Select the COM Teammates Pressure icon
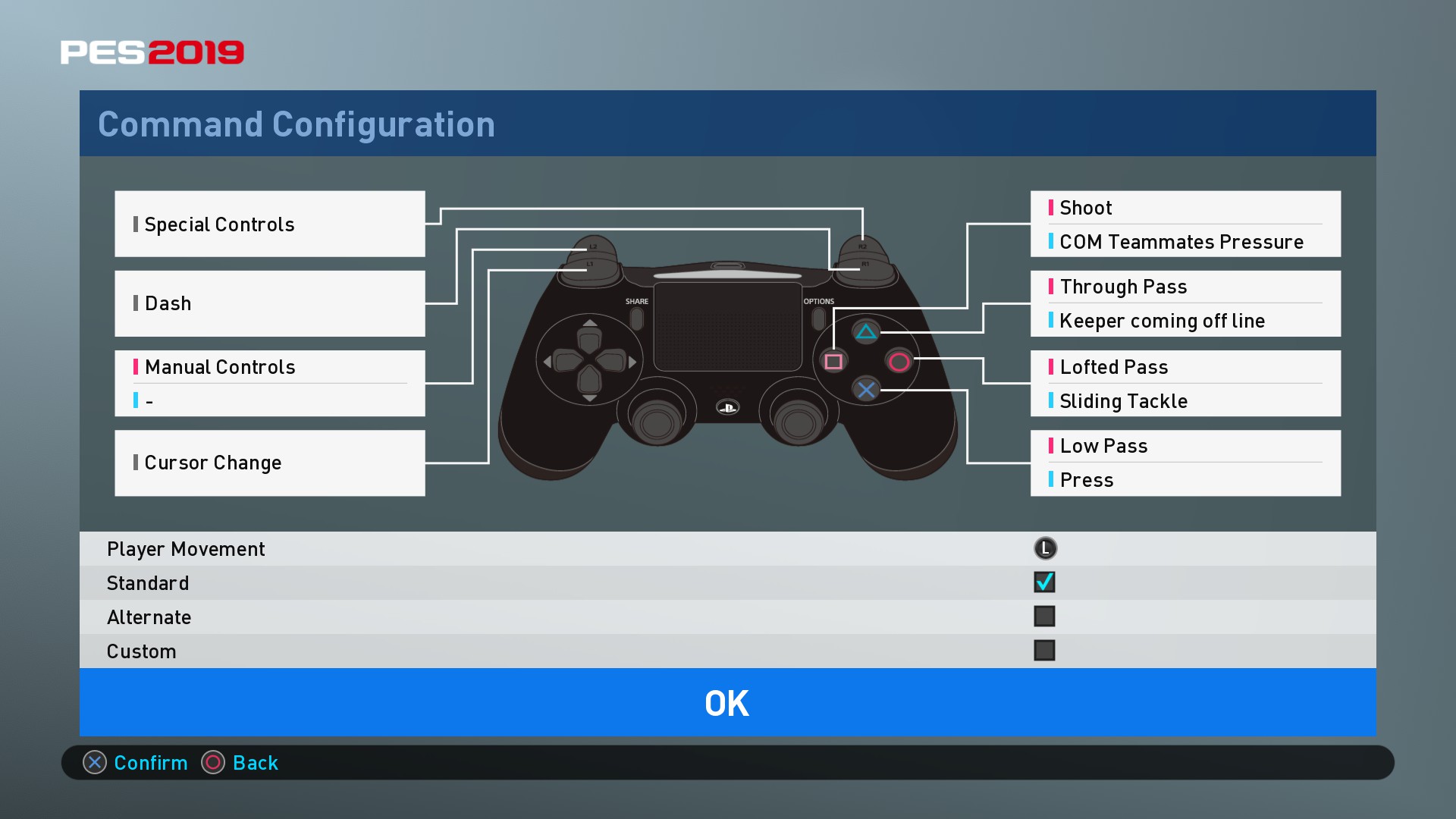This screenshot has width=1456, height=819. tap(1047, 241)
